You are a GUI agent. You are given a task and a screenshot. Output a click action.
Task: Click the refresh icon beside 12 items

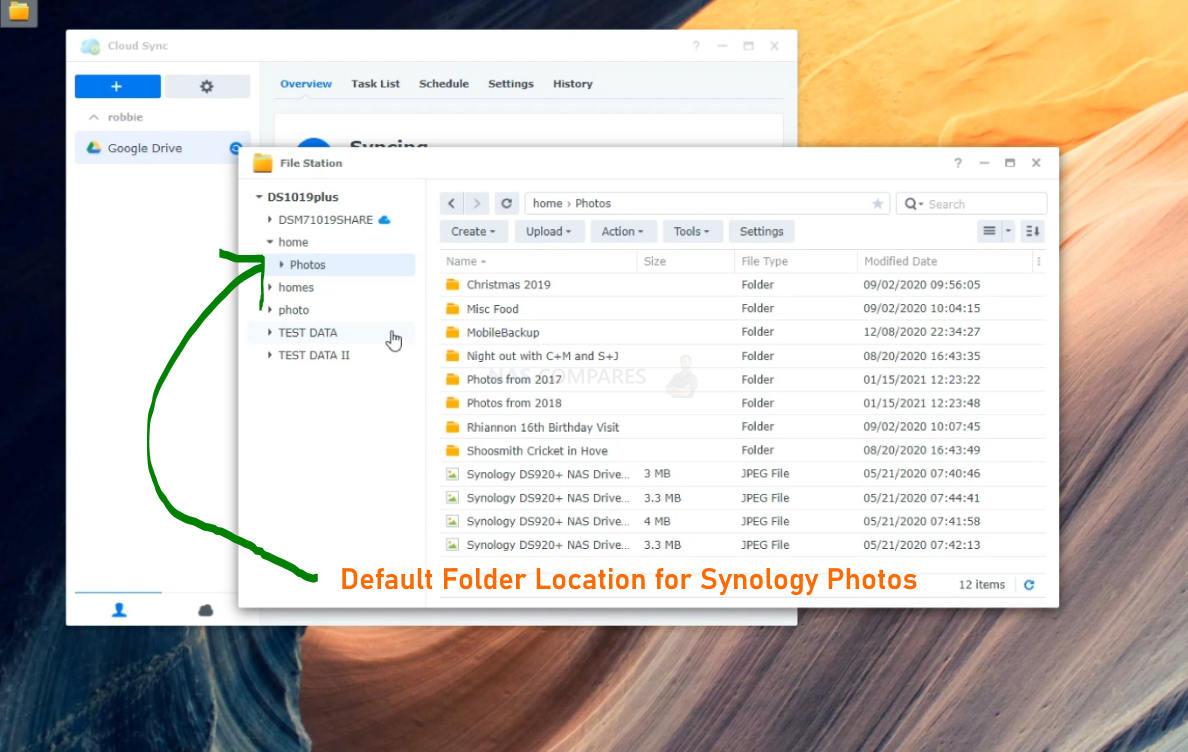1029,585
